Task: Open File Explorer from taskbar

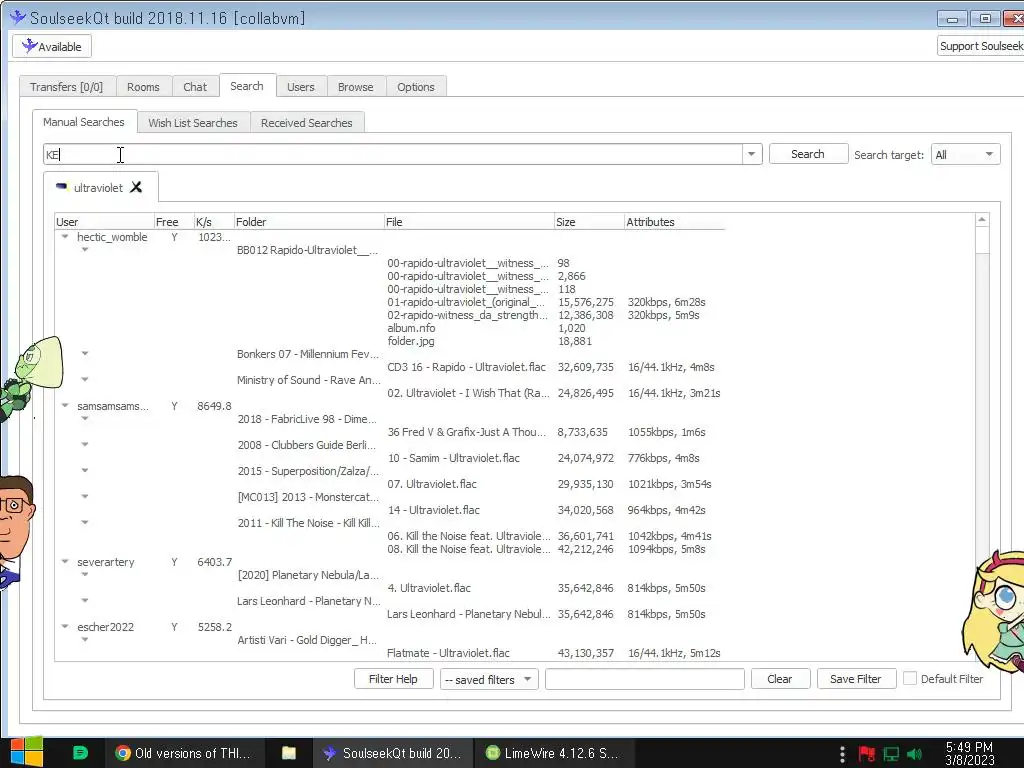Action: [x=289, y=753]
